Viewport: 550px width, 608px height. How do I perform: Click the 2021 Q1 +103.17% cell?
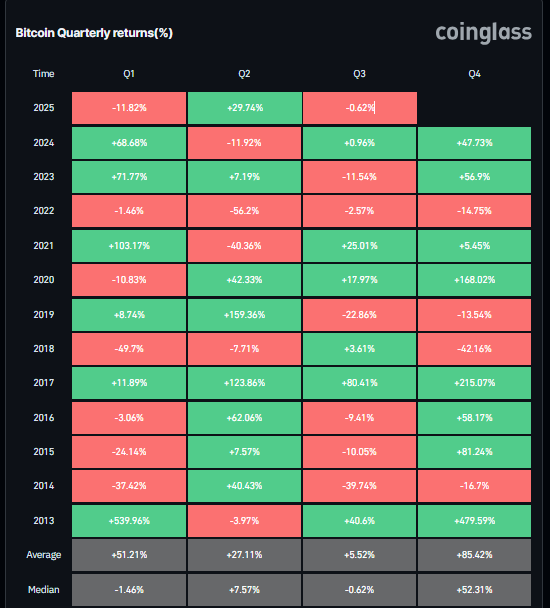point(129,246)
